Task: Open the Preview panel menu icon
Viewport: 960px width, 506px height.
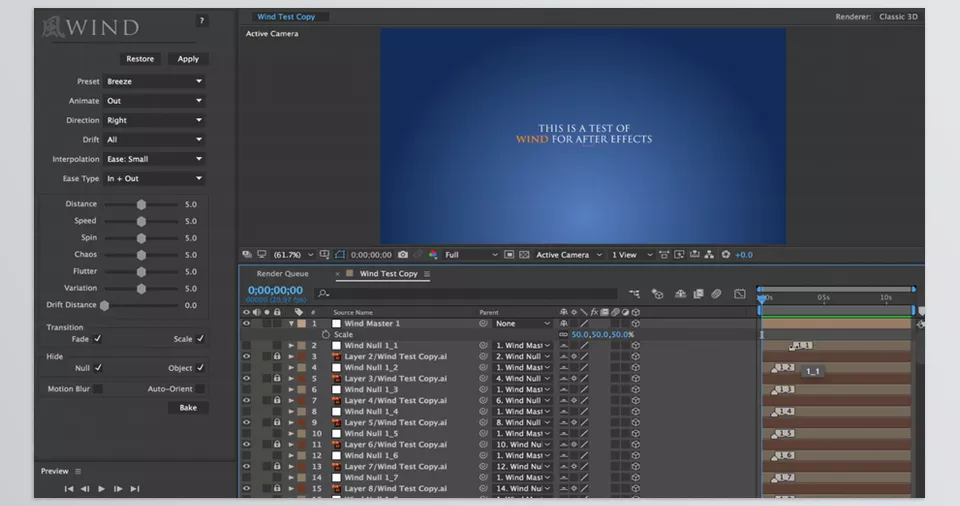Action: [78, 471]
